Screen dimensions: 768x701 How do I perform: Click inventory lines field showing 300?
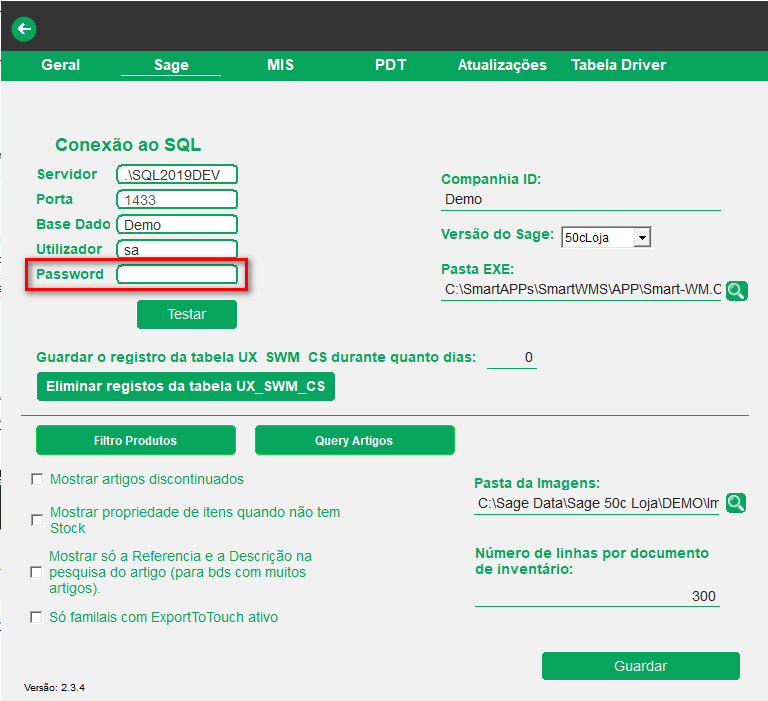tap(597, 596)
